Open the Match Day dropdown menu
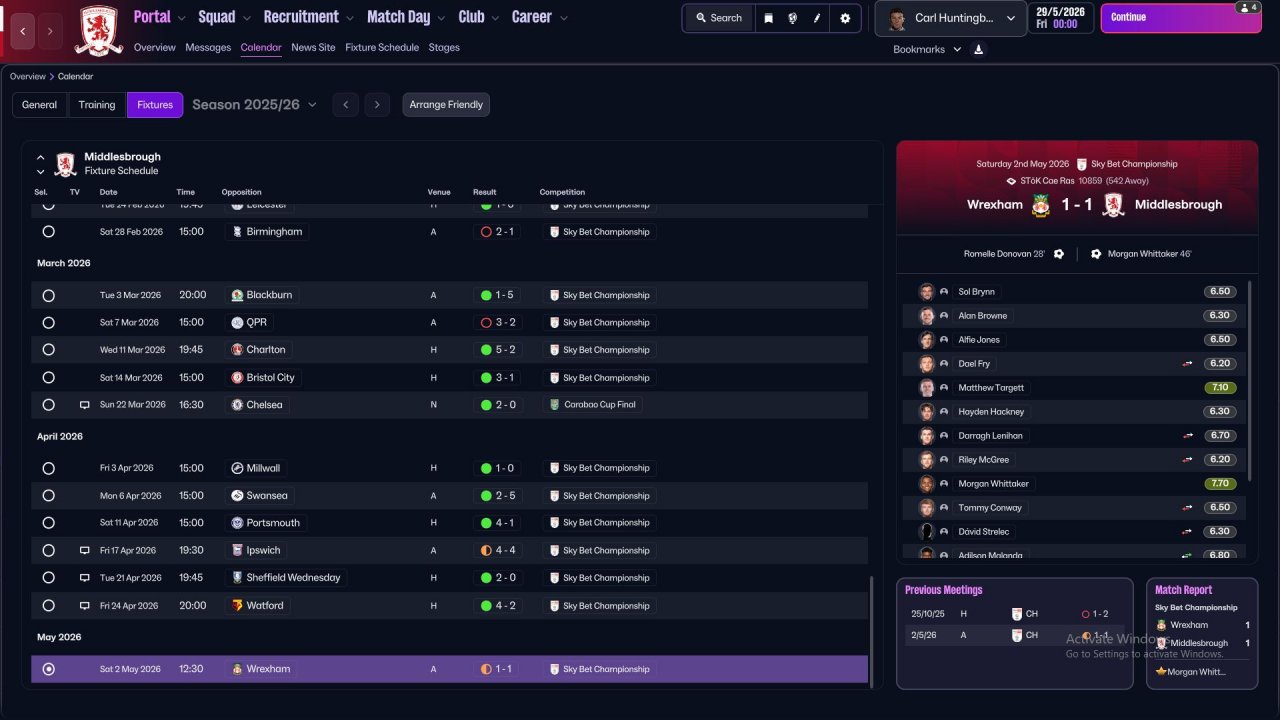The height and width of the screenshot is (720, 1280). (x=407, y=17)
